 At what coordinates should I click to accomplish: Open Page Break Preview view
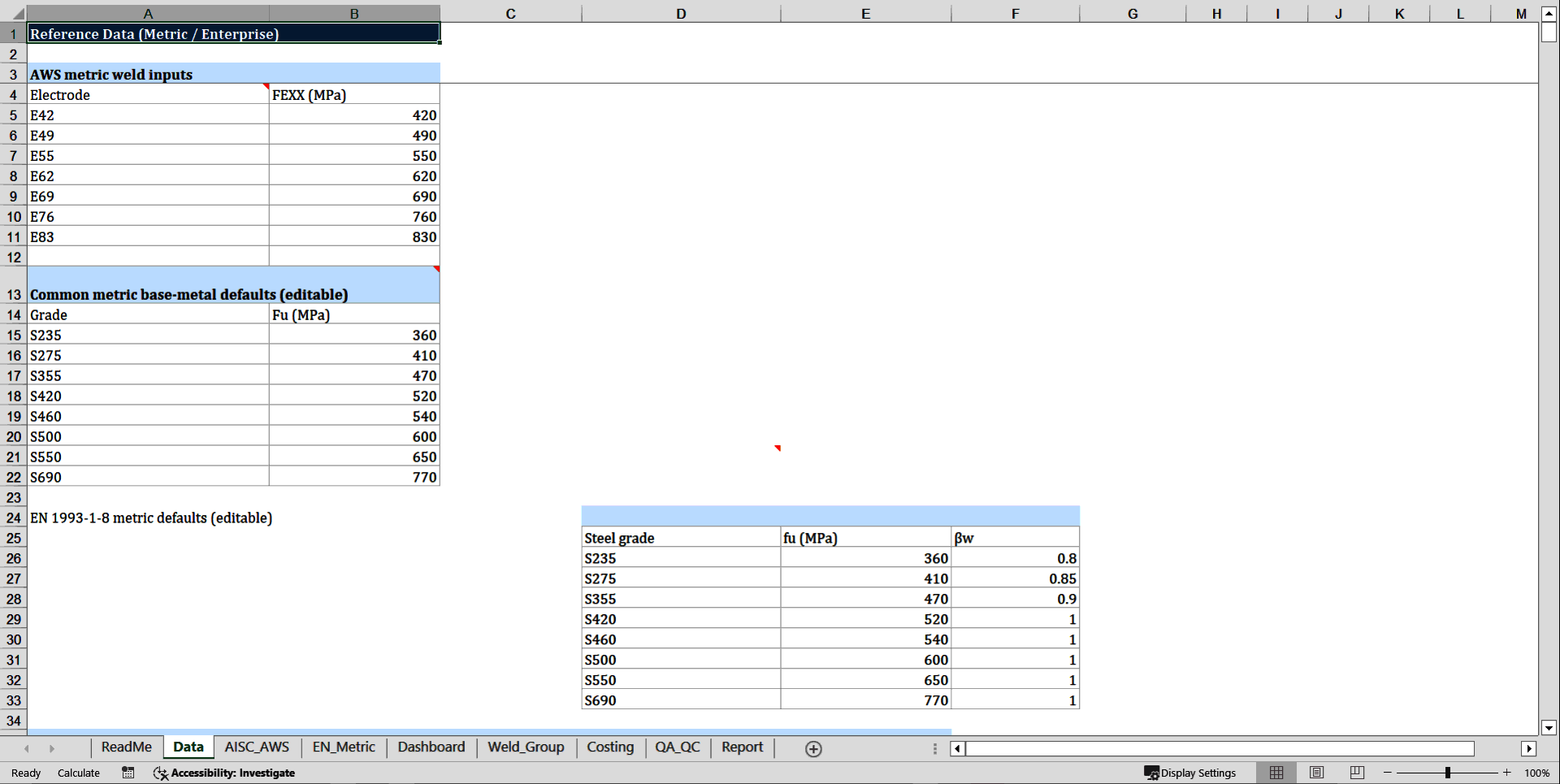[1357, 773]
